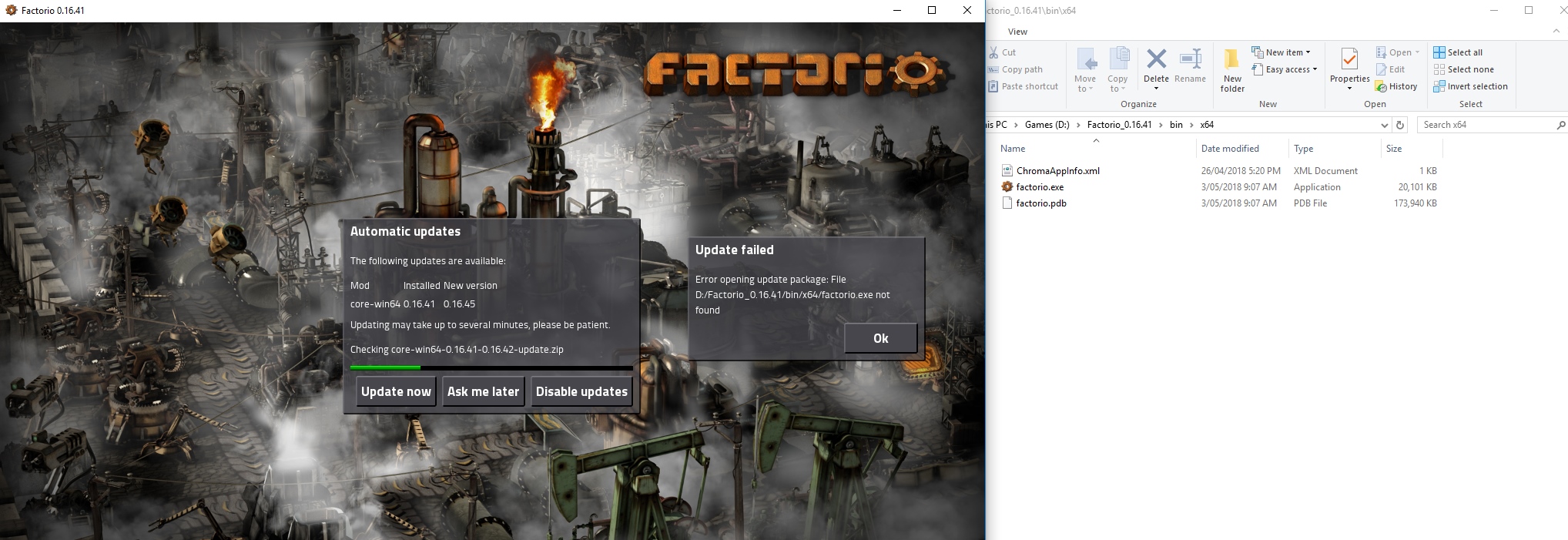
Task: Click the green update progress bar
Action: [x=491, y=367]
